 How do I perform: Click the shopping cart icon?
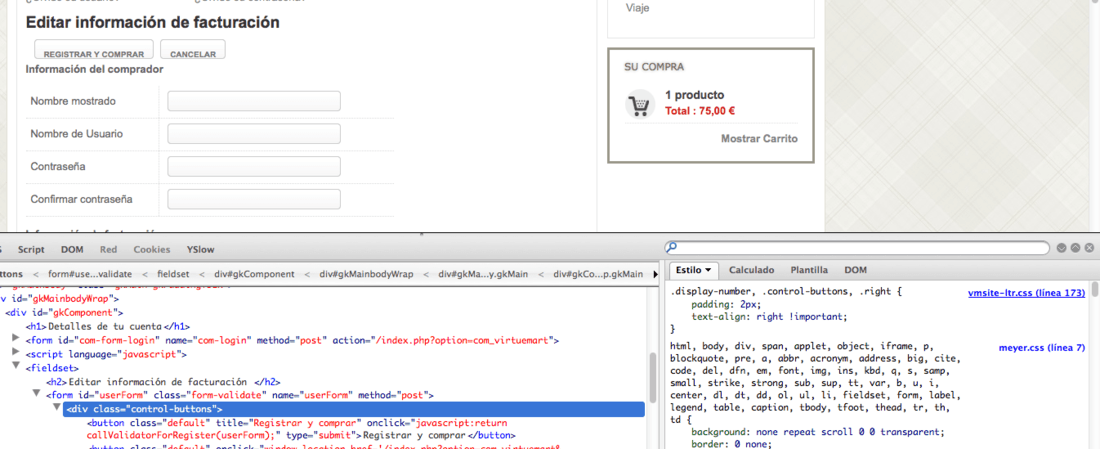[x=639, y=105]
